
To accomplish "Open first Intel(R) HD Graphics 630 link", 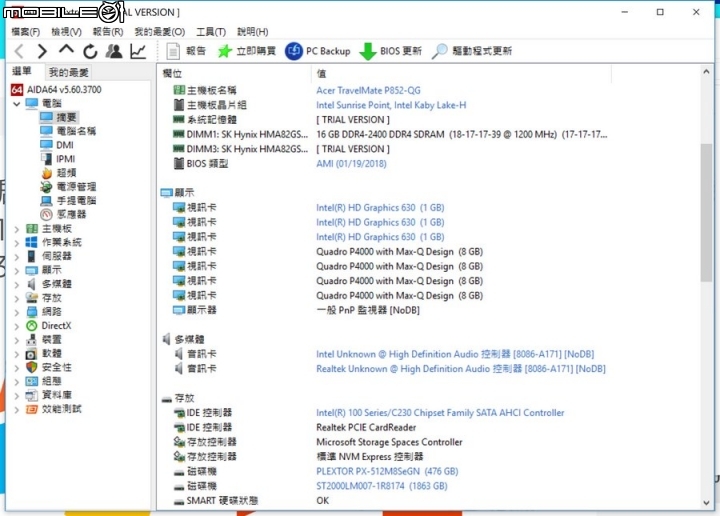I will pyautogui.click(x=380, y=208).
